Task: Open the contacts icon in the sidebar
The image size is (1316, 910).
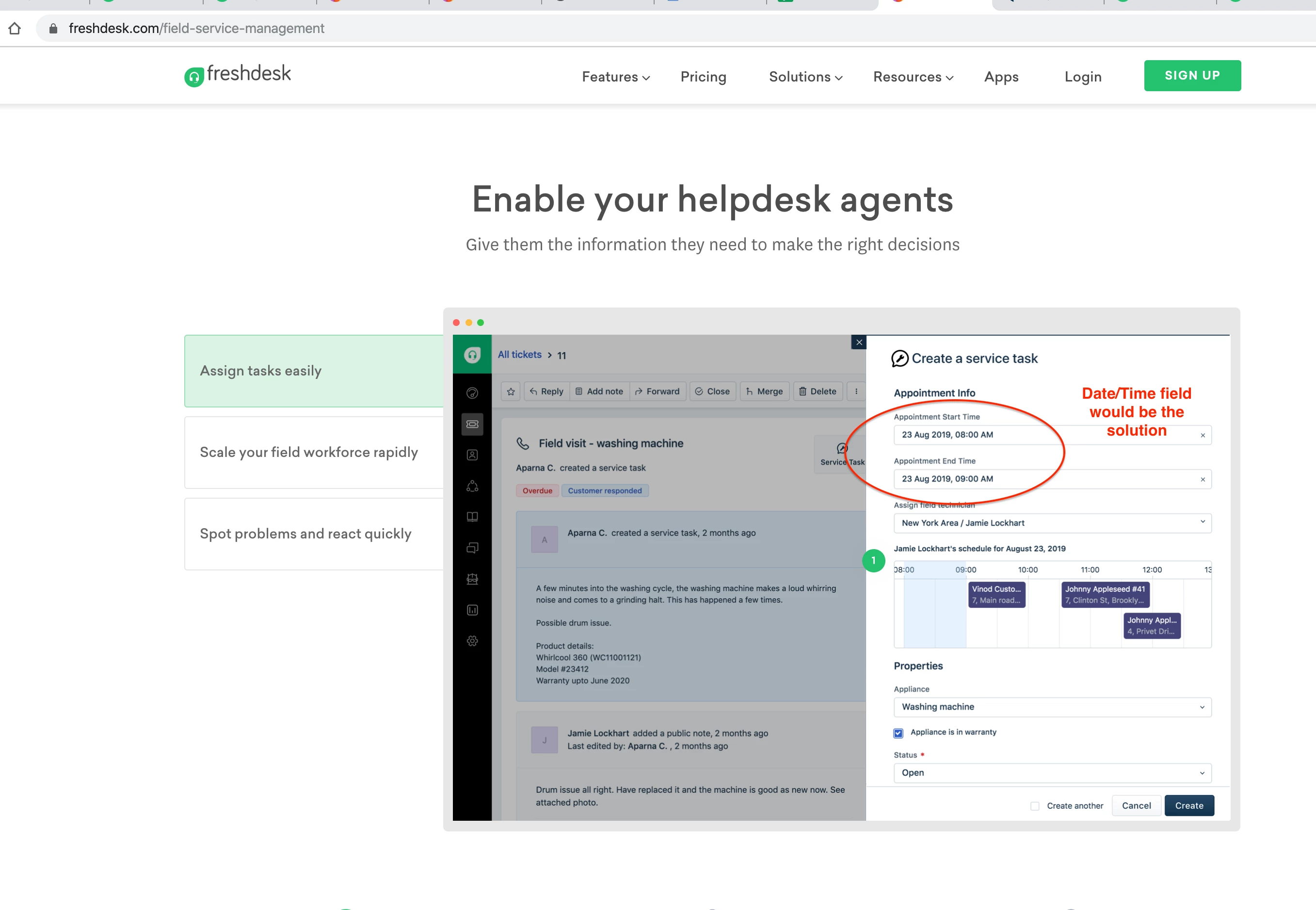Action: (472, 455)
